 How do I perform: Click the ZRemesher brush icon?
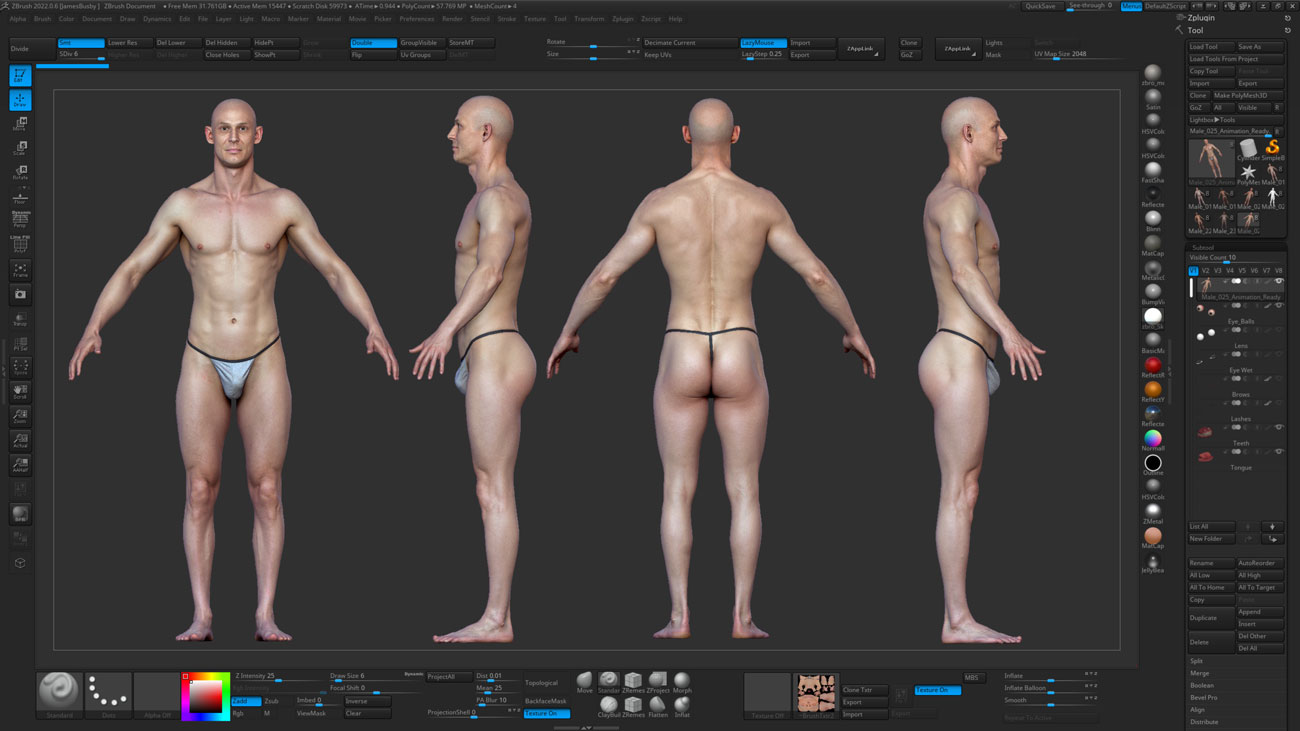[634, 681]
